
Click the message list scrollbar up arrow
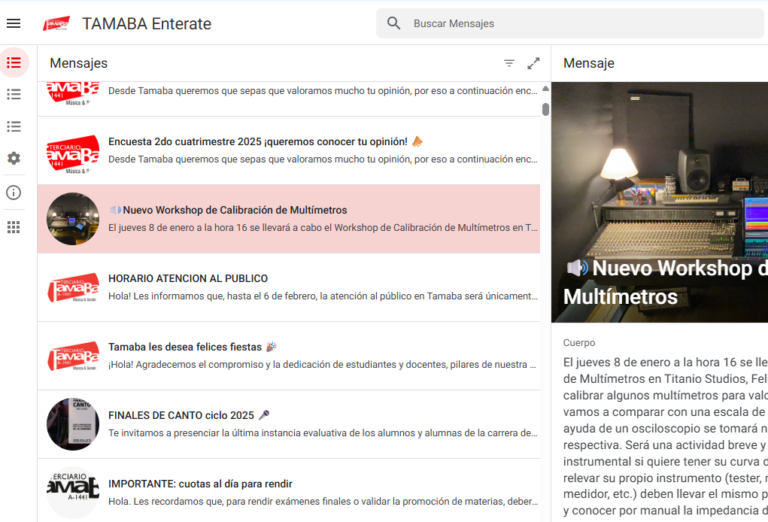click(545, 88)
